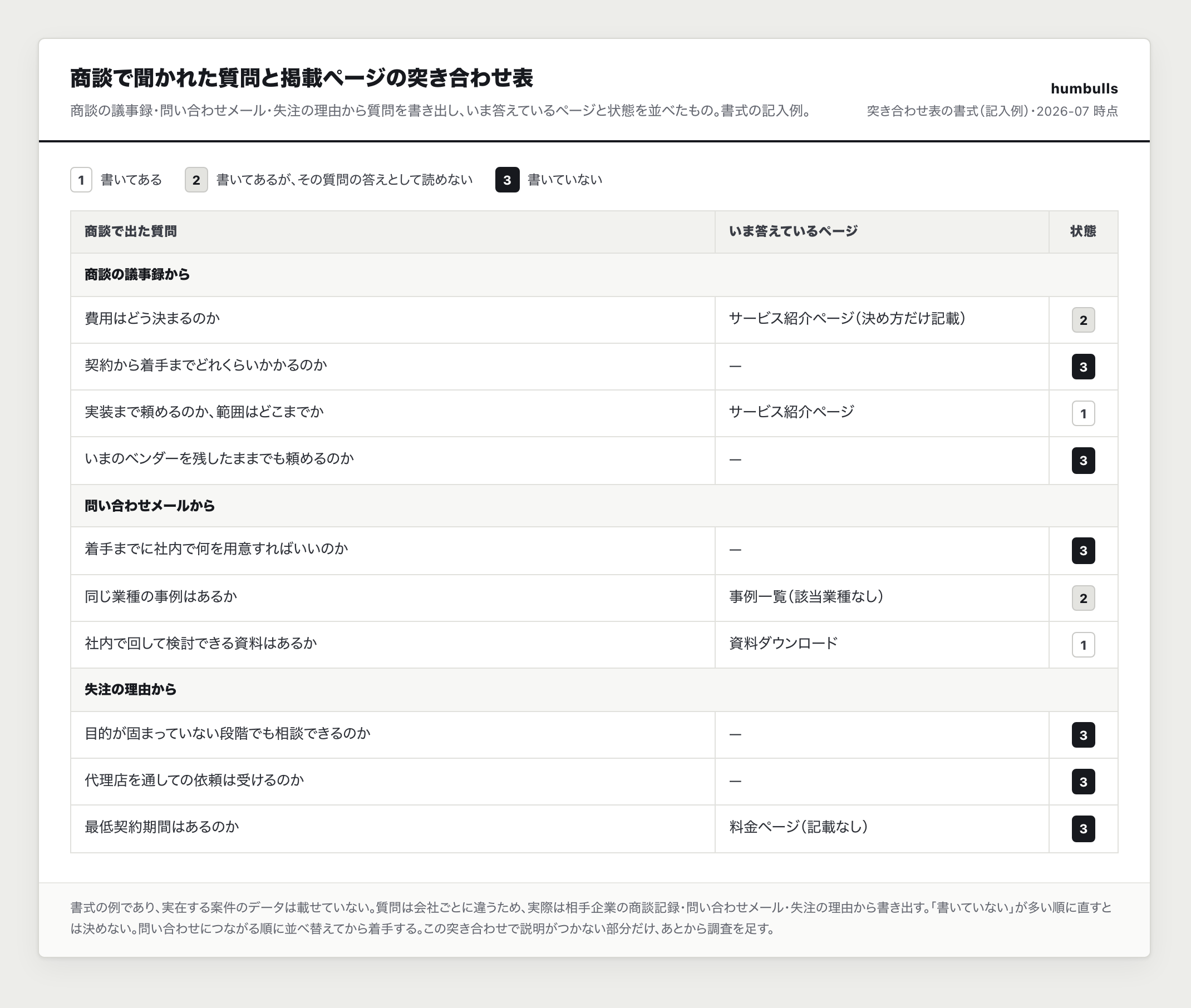1191x1008 pixels.
Task: Click the question 代理店を通しての依頼は受けるのか
Action: 194,780
